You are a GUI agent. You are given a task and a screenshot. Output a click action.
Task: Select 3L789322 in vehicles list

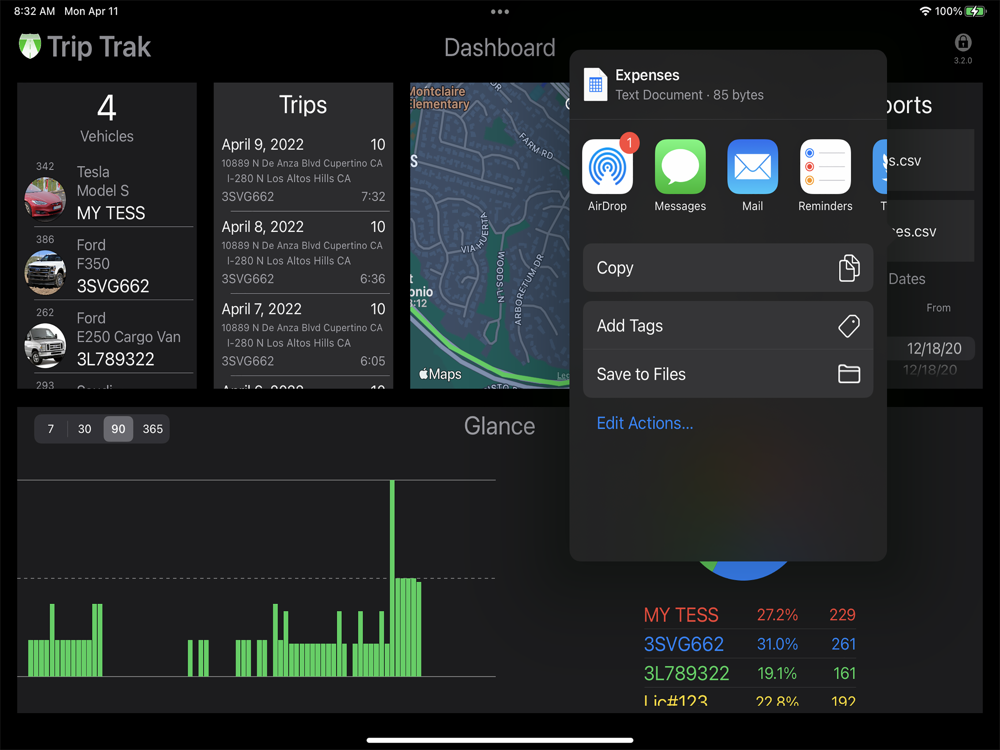(115, 359)
